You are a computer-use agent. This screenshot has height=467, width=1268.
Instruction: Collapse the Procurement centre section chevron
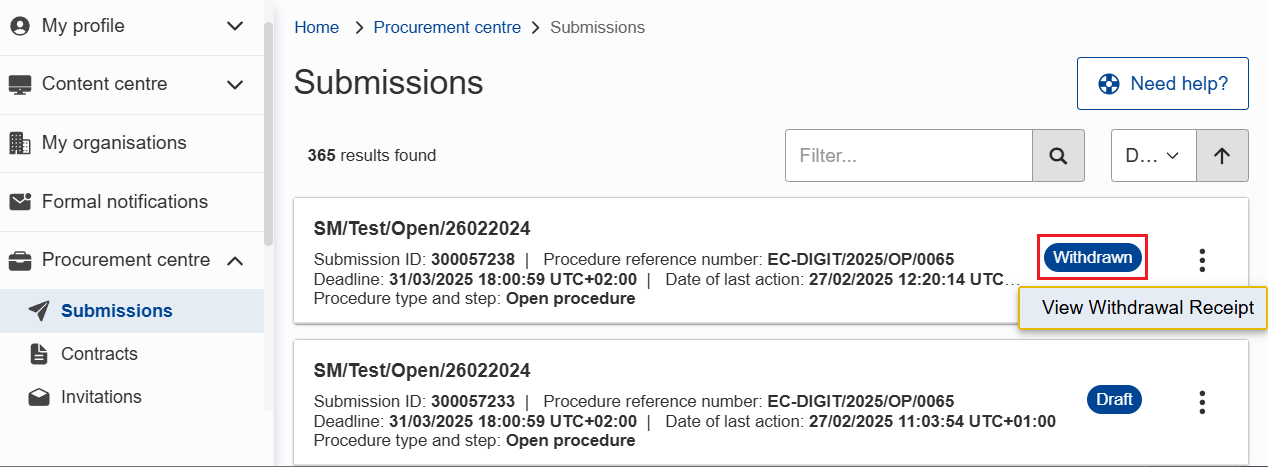pyautogui.click(x=235, y=261)
